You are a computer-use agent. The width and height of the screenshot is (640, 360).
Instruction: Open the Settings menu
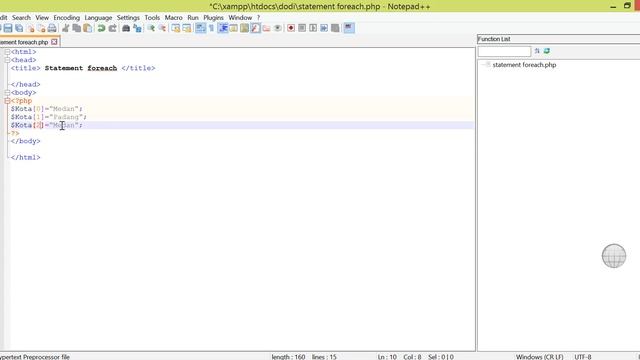pyautogui.click(x=128, y=18)
